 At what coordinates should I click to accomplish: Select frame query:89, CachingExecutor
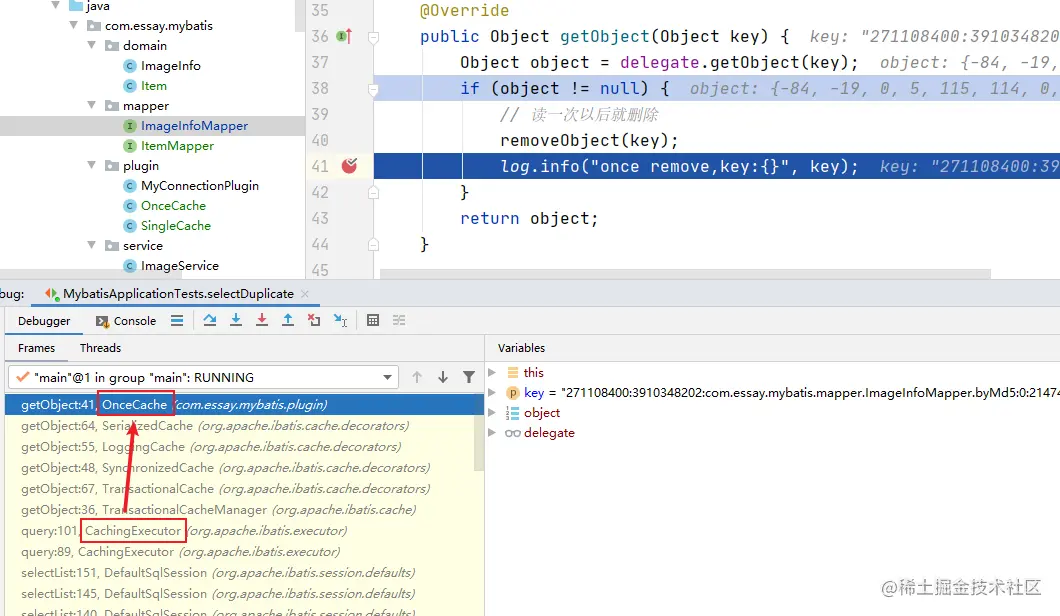click(x=244, y=552)
